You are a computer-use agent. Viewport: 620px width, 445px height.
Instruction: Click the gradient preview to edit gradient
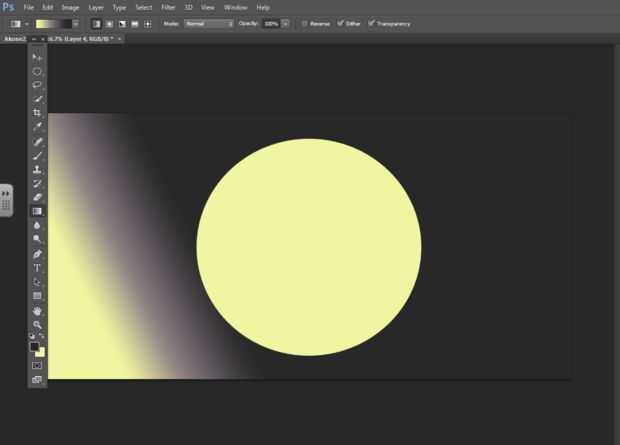(54, 24)
